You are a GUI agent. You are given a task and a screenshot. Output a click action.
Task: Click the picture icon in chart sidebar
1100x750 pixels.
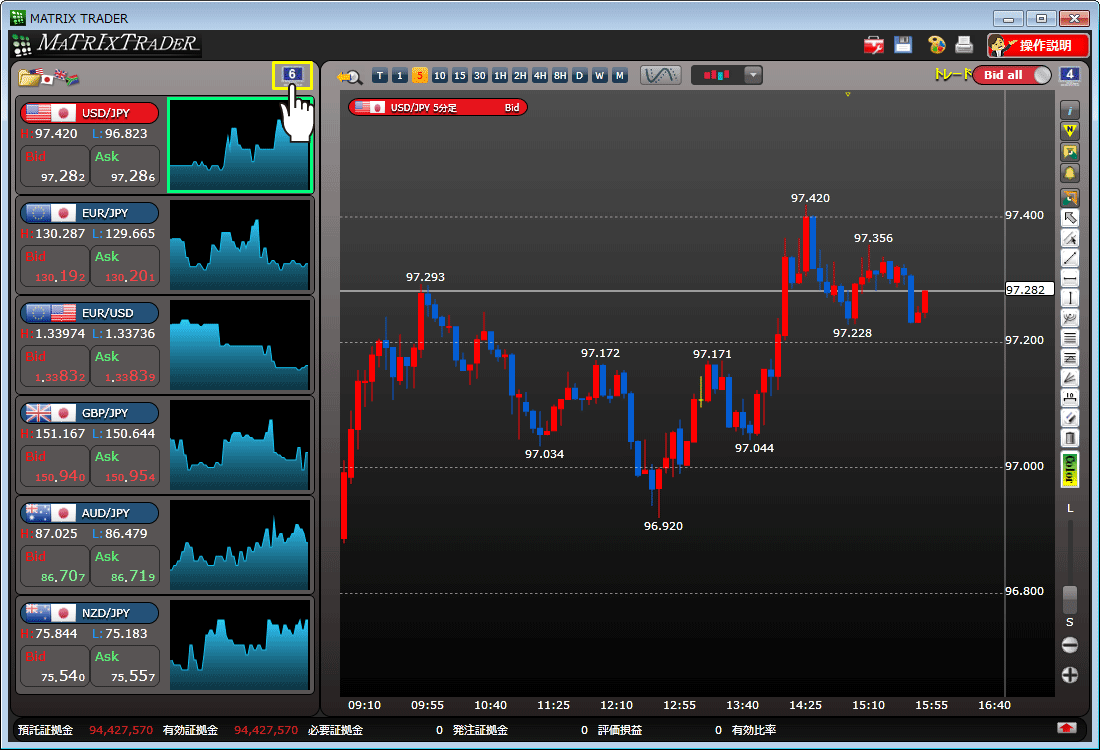[x=1070, y=152]
